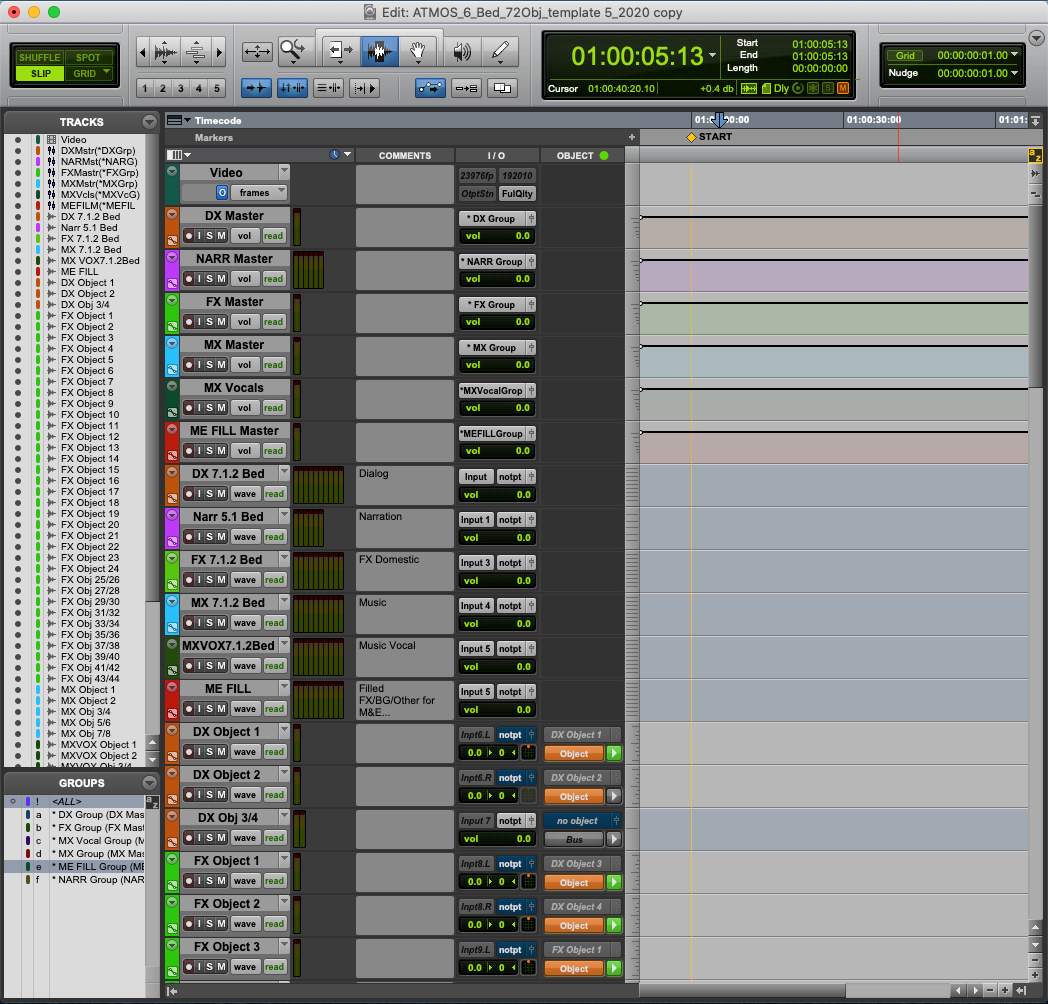Screen dimensions: 1048x1004
Task: Click the Zoom Toggle double-arrow icon
Action: pos(257,52)
